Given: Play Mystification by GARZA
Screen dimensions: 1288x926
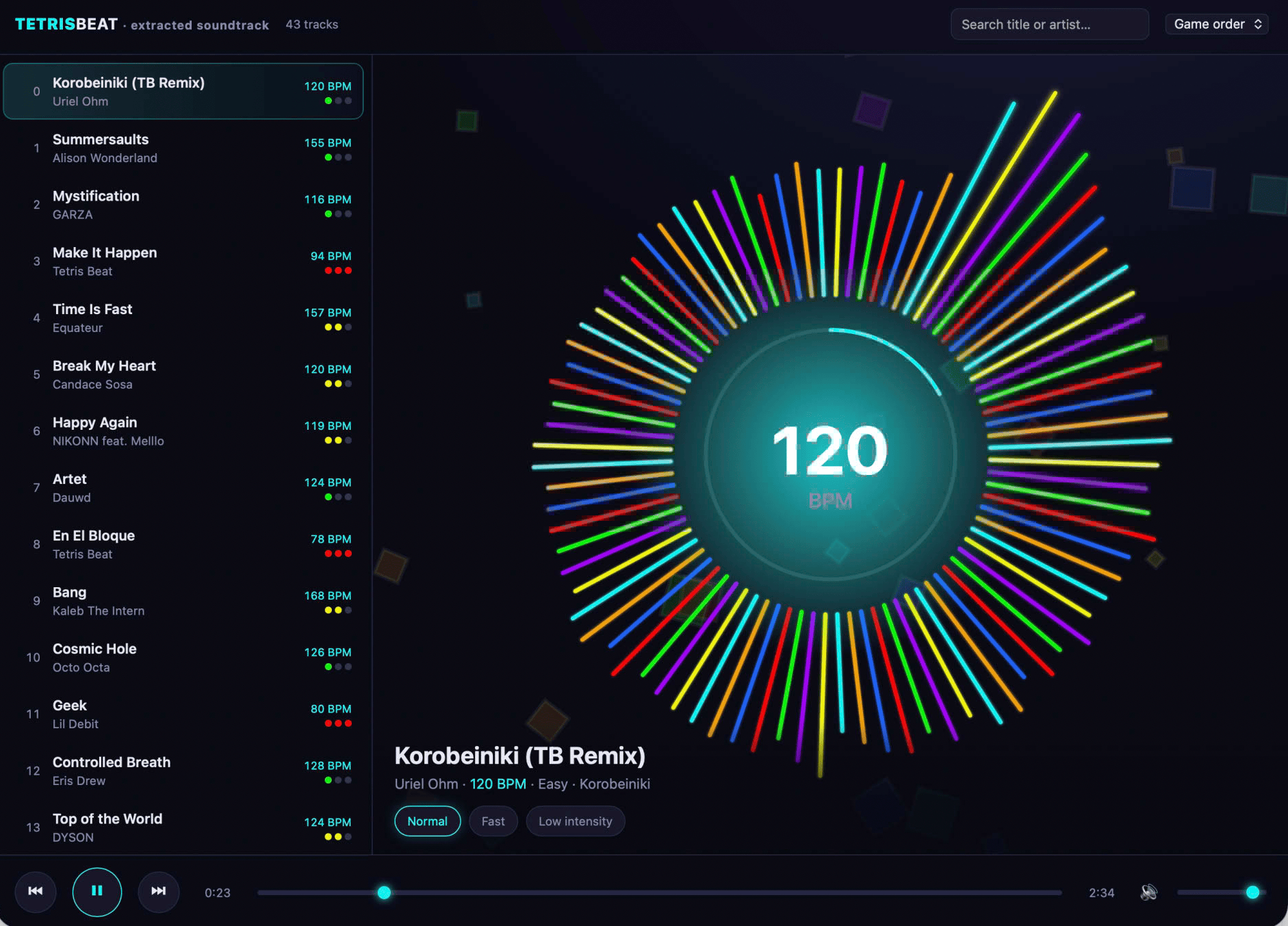Looking at the screenshot, I should 183,205.
